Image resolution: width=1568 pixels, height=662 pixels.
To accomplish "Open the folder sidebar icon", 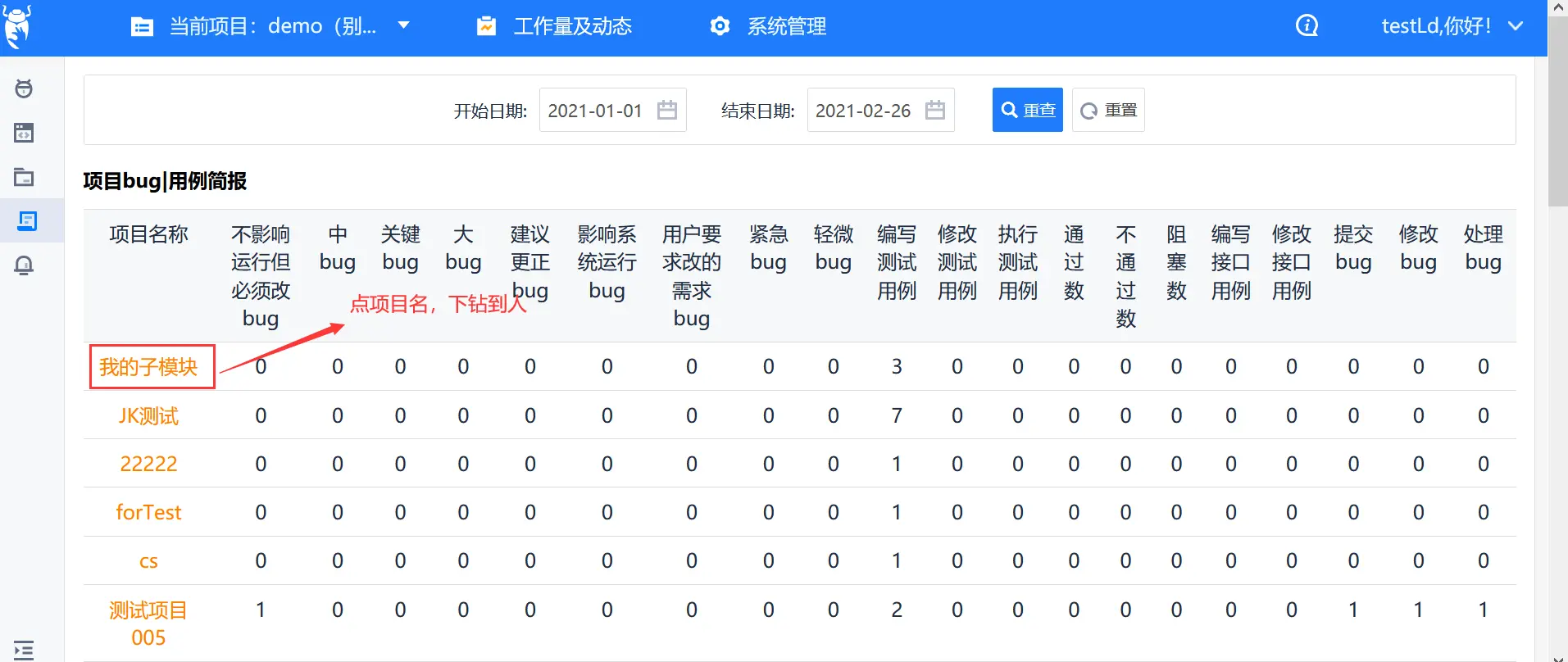I will pos(24,177).
